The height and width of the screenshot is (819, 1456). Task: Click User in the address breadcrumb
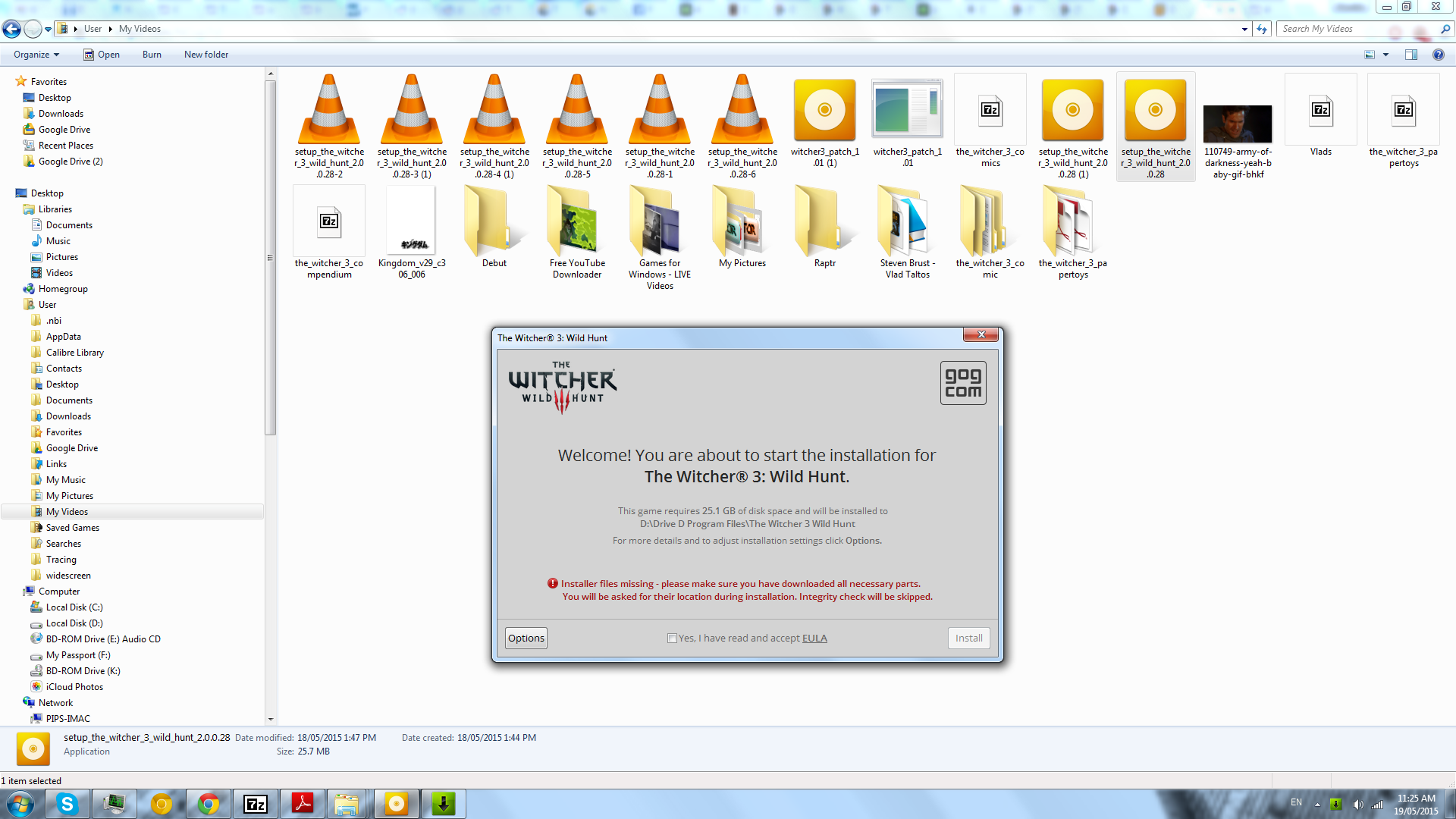point(93,29)
